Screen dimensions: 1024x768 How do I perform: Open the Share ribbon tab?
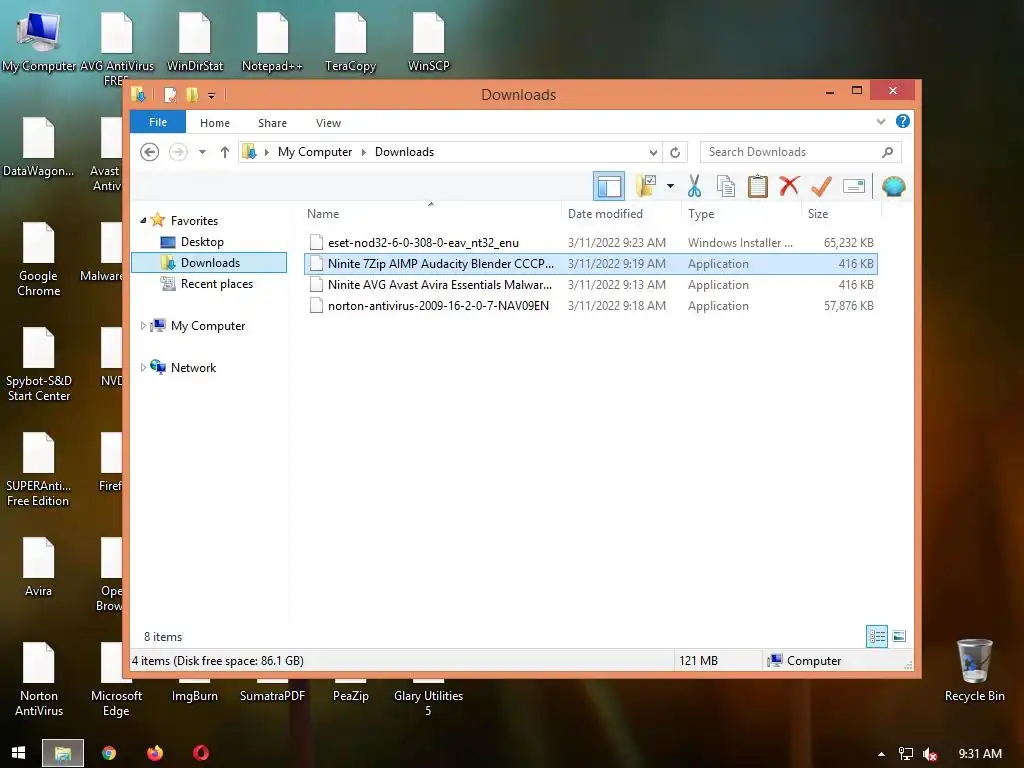coord(272,123)
